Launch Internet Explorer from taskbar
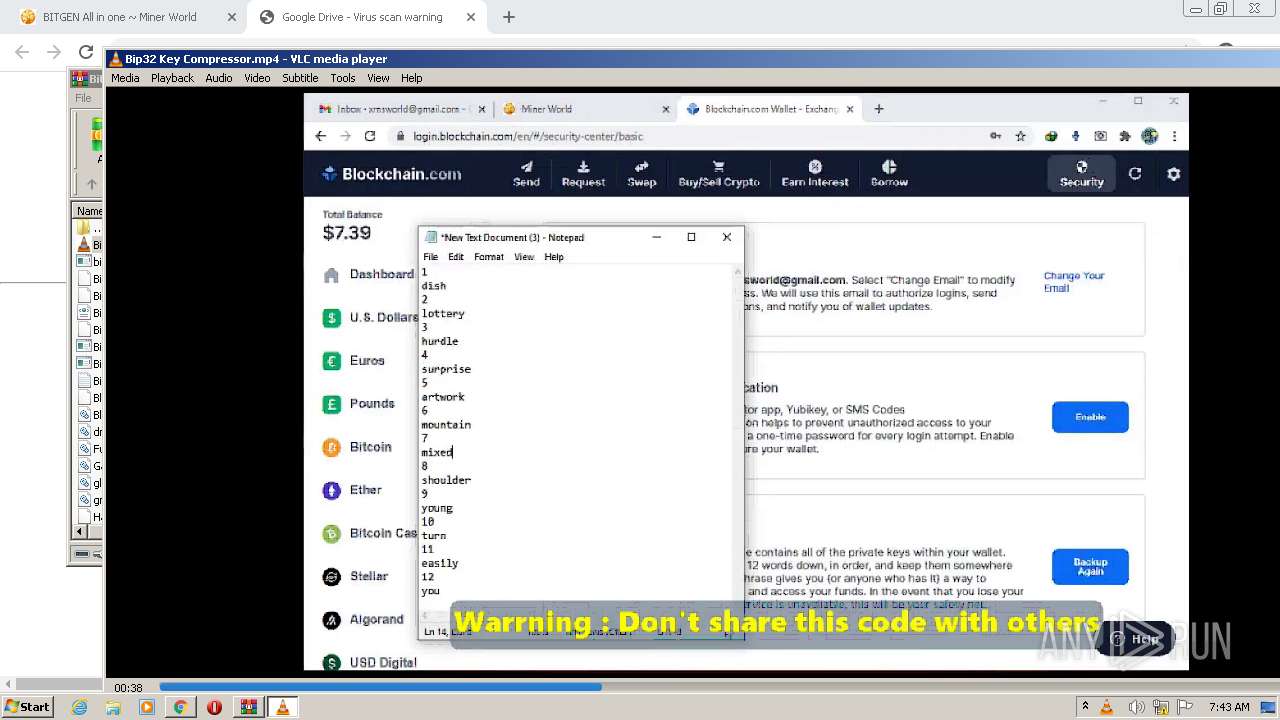Screen dimensions: 1280x720 coord(79,707)
